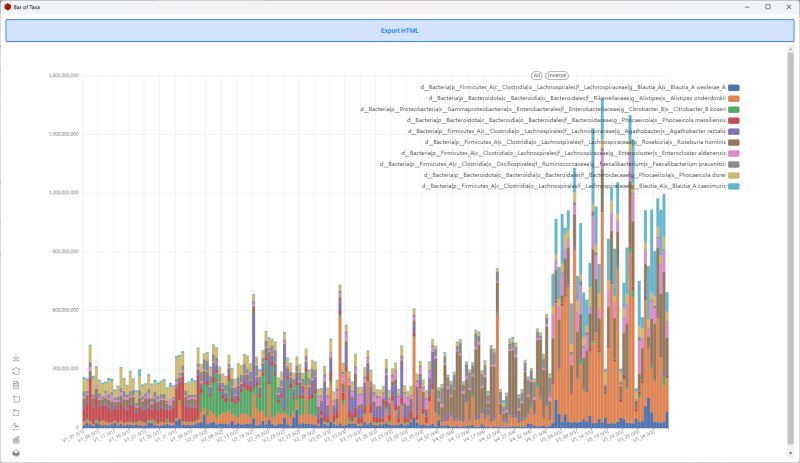This screenshot has height=463, width=800.
Task: Toggle Phocaeicola massiliensis legend series
Action: tap(573, 120)
